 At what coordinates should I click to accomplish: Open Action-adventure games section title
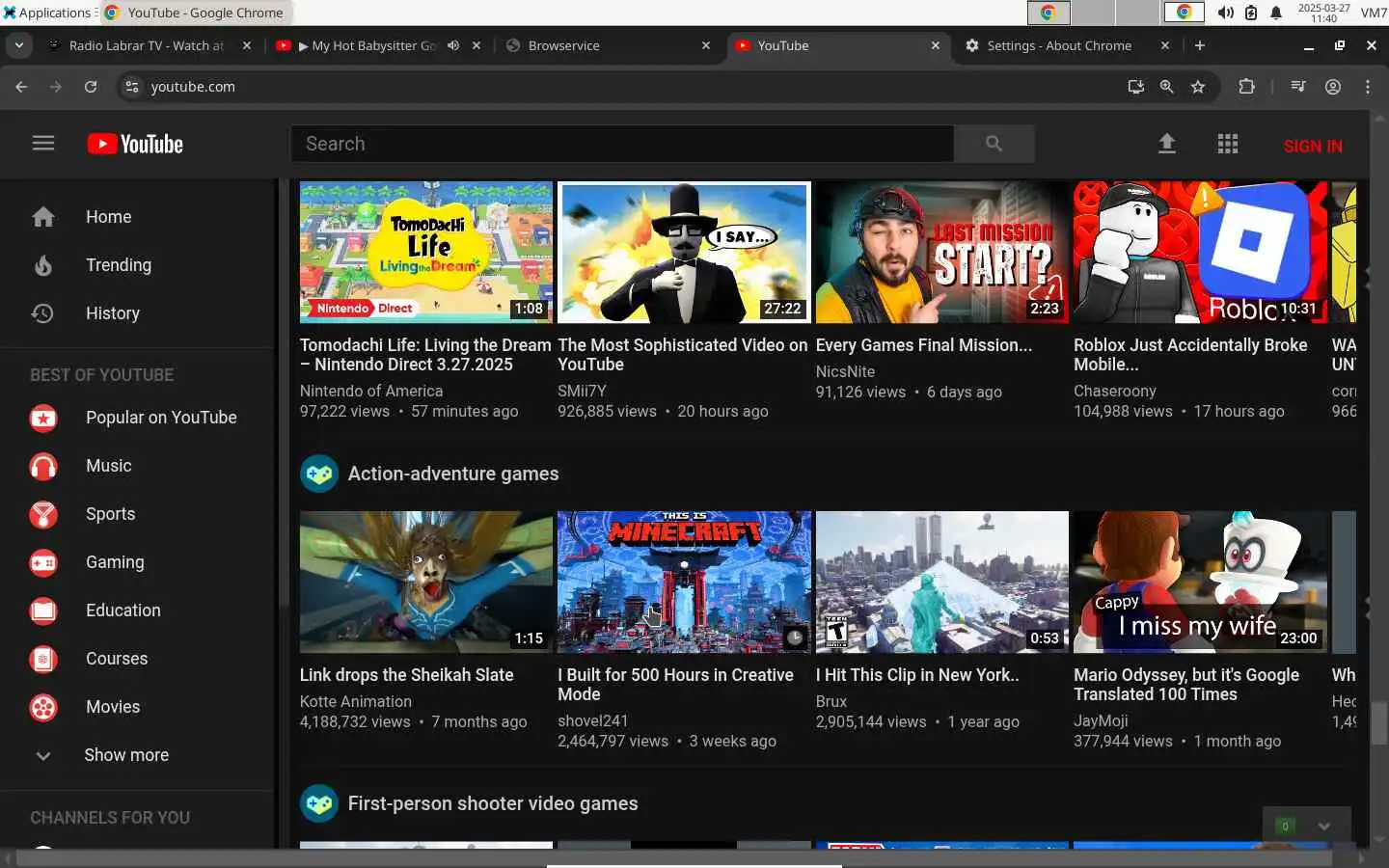[x=453, y=474]
